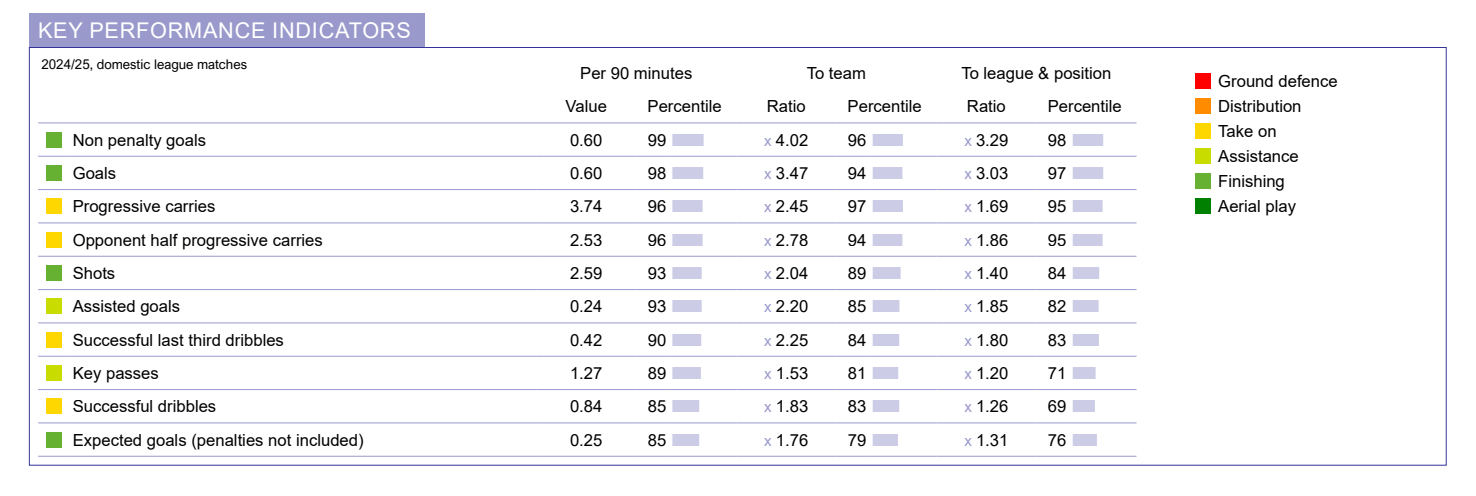Click the dark green Aerial play swatch
The image size is (1476, 496).
[1203, 206]
